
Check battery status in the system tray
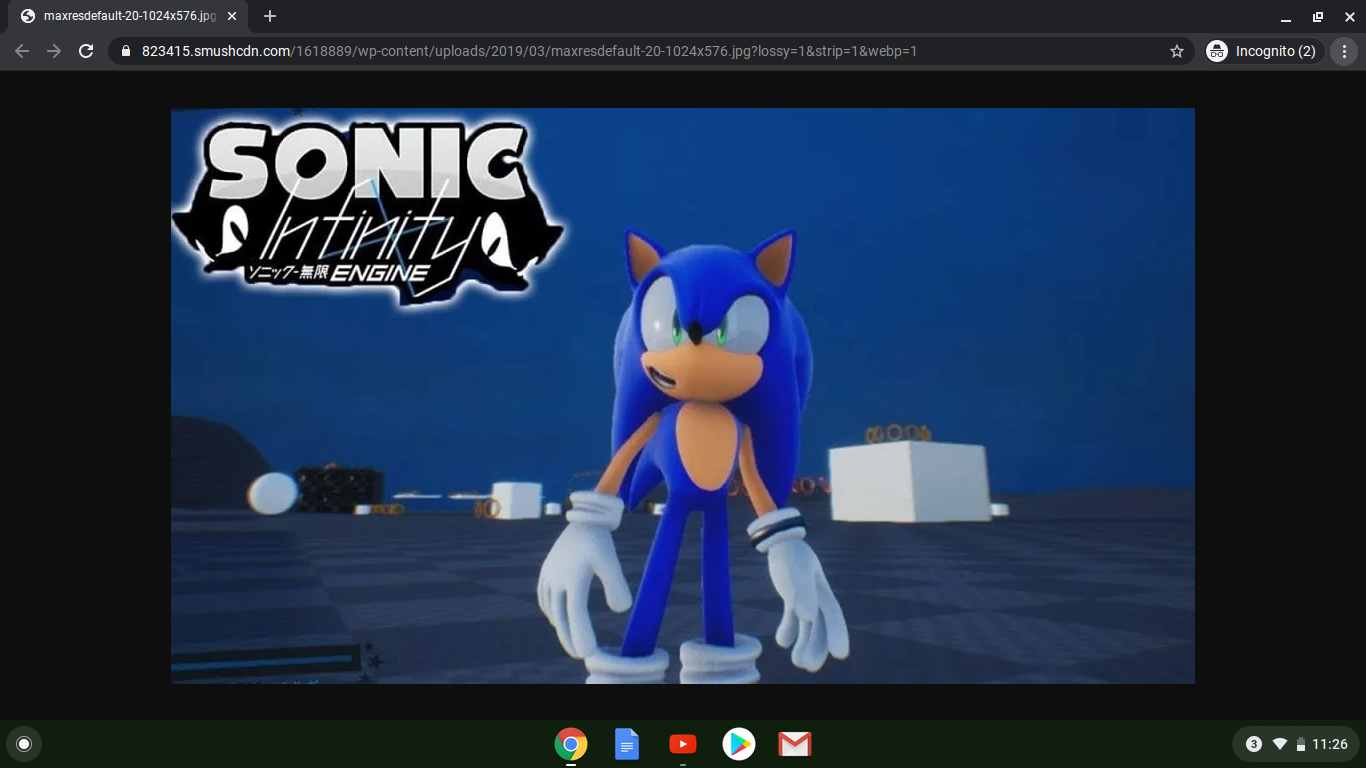click(1301, 744)
